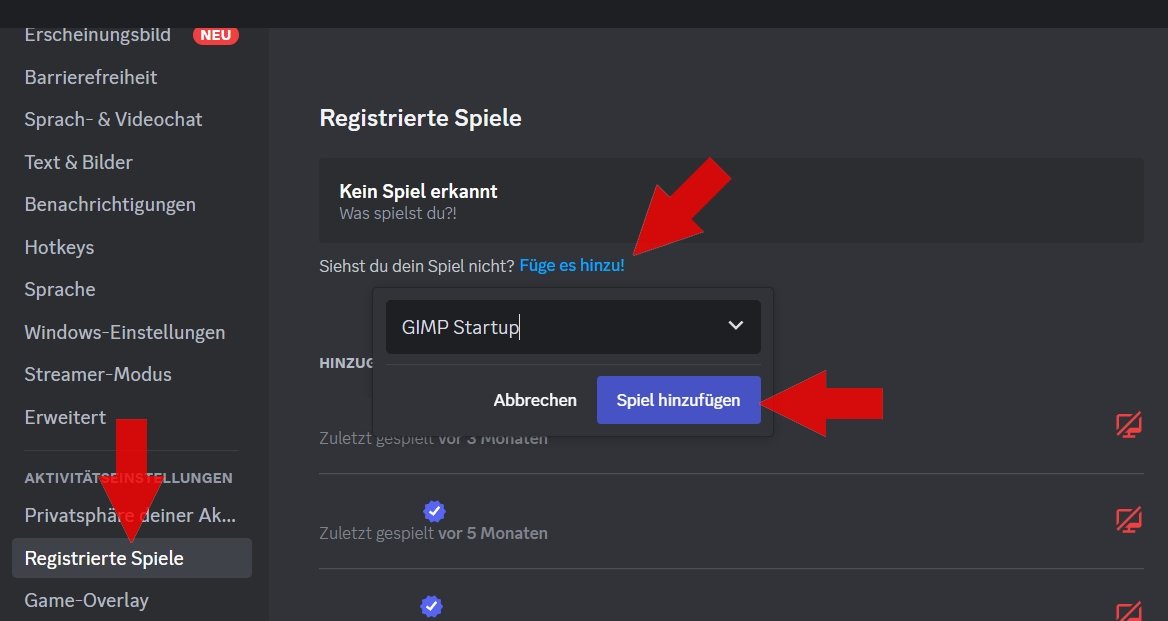This screenshot has width=1168, height=621.
Task: Click verified badge above 'vor 5 Monaten'
Action: 434,512
